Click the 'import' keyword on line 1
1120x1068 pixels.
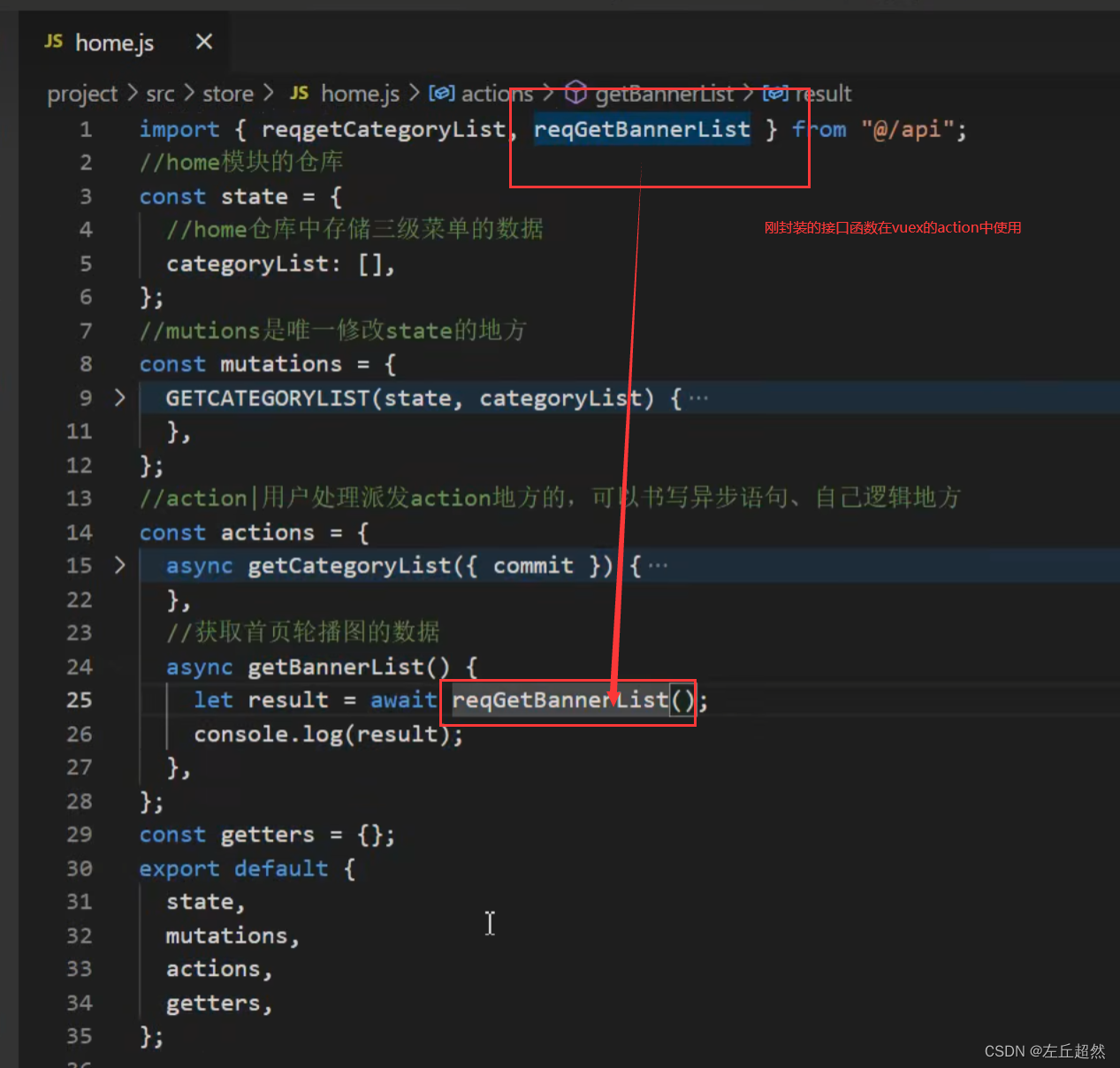point(179,130)
